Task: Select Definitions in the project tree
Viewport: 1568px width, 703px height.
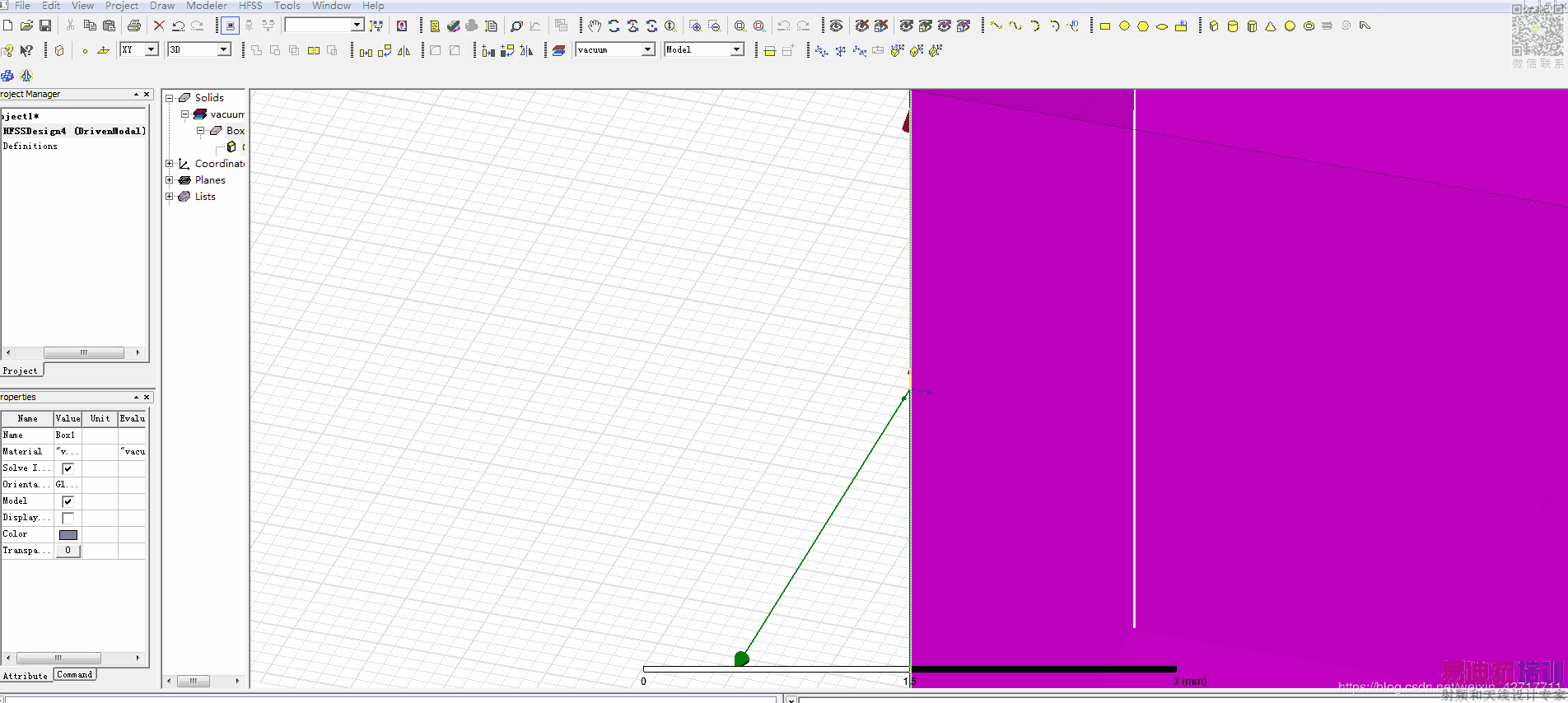Action: click(30, 147)
